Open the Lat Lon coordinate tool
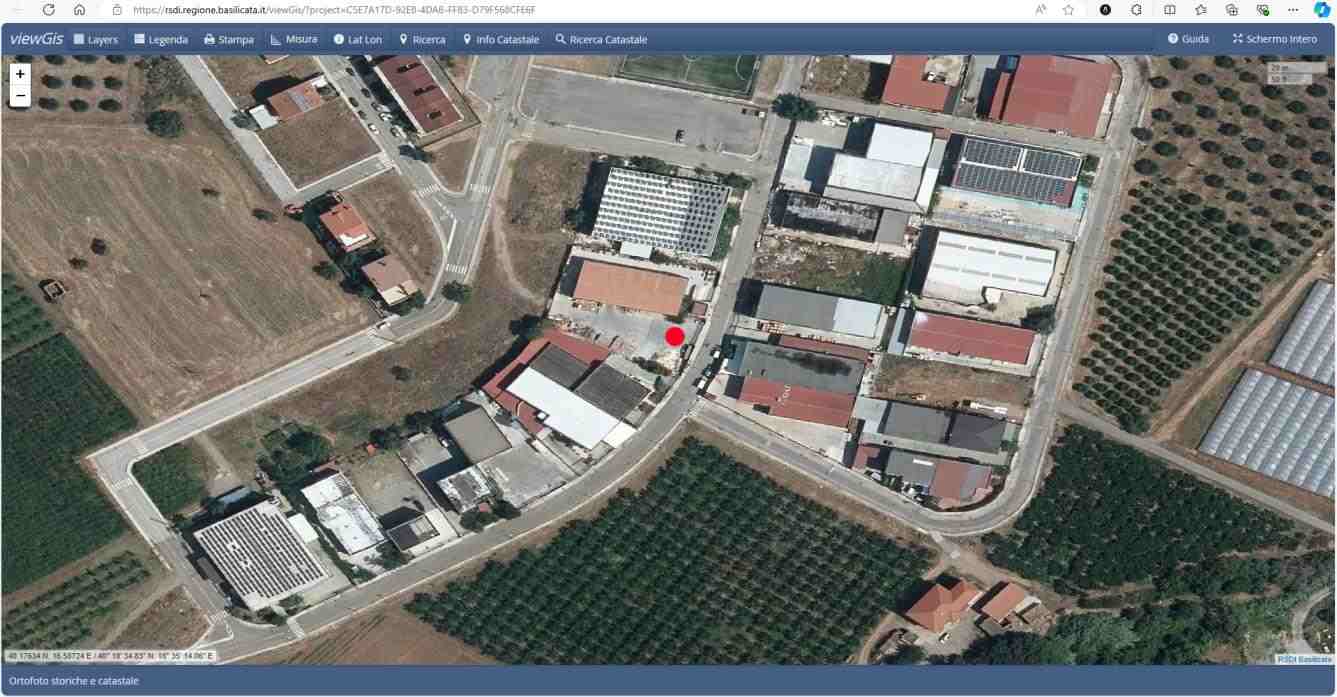This screenshot has width=1337, height=697. tap(358, 39)
